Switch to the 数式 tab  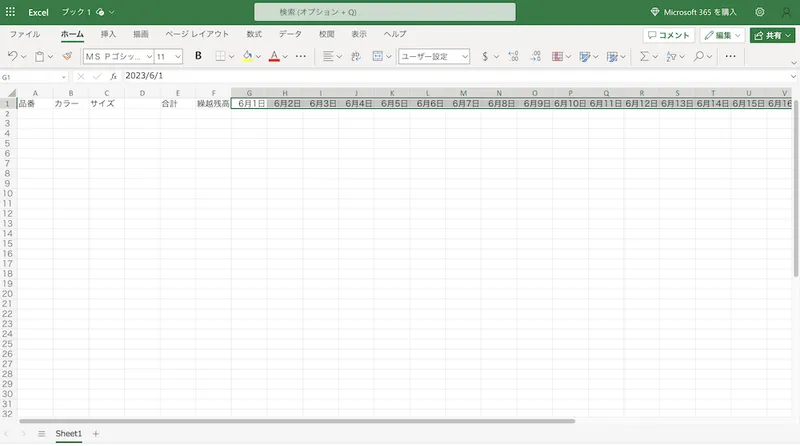pyautogui.click(x=254, y=34)
